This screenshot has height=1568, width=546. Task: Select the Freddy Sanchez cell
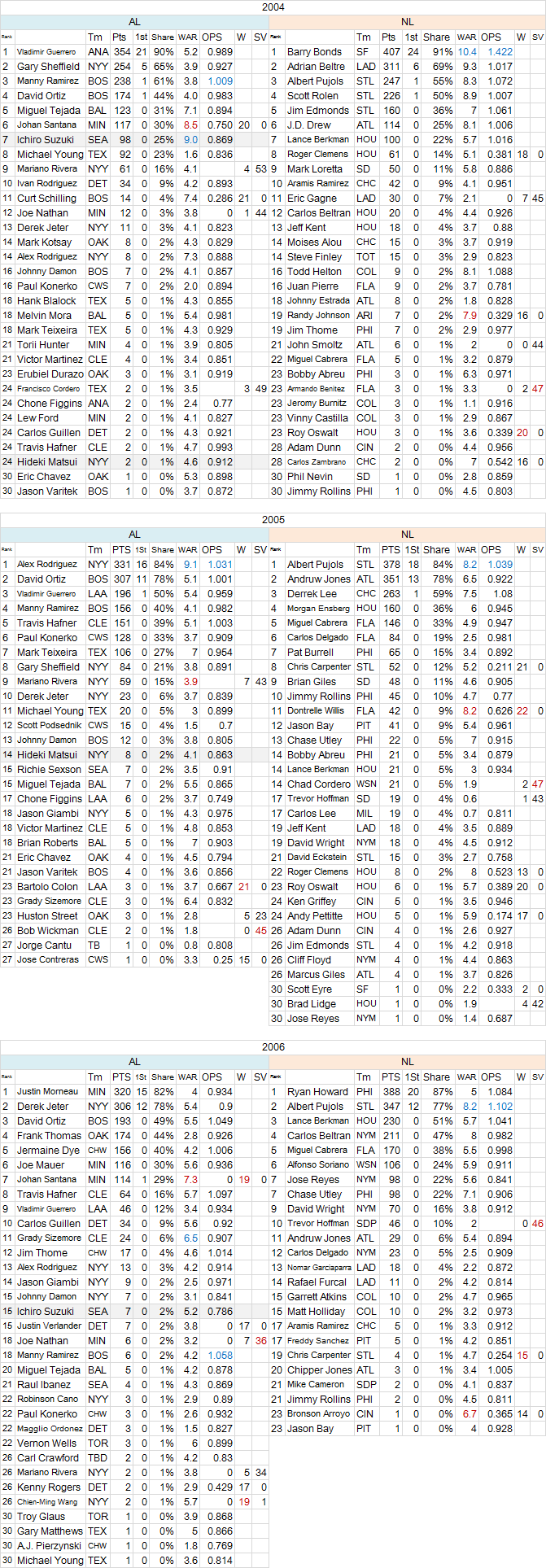[319, 1341]
